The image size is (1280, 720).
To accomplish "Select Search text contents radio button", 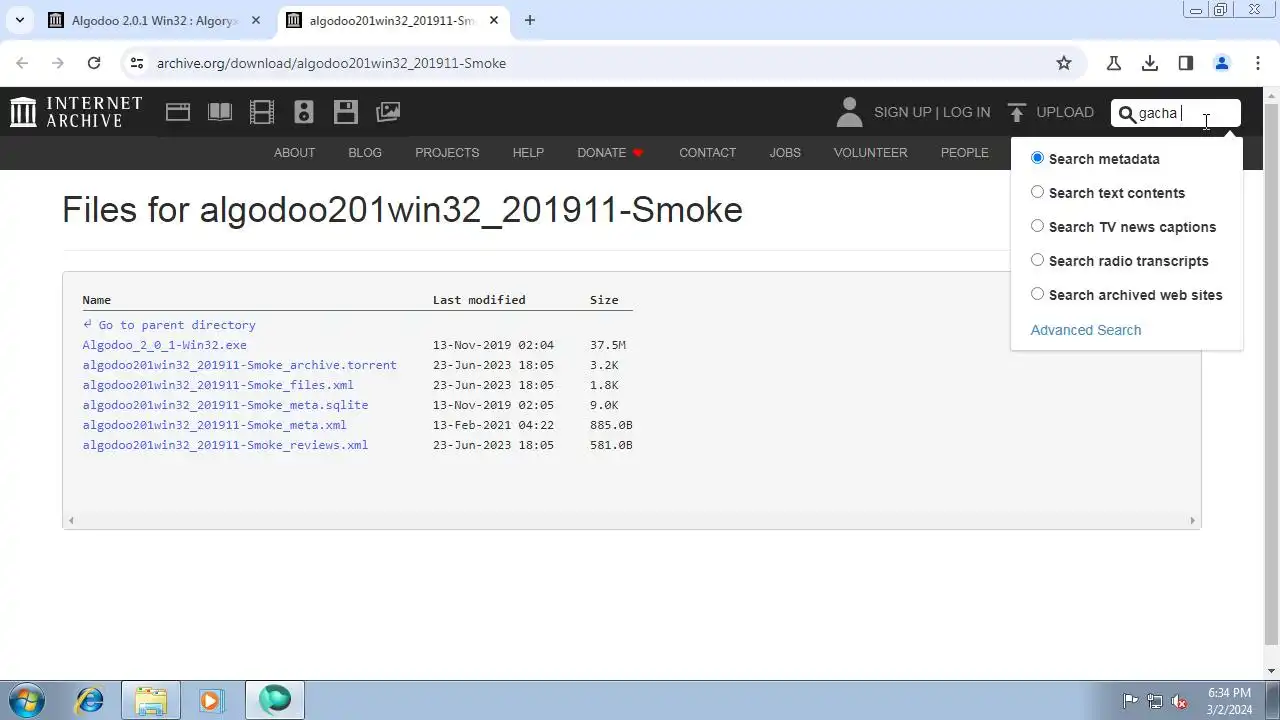I will click(x=1037, y=192).
